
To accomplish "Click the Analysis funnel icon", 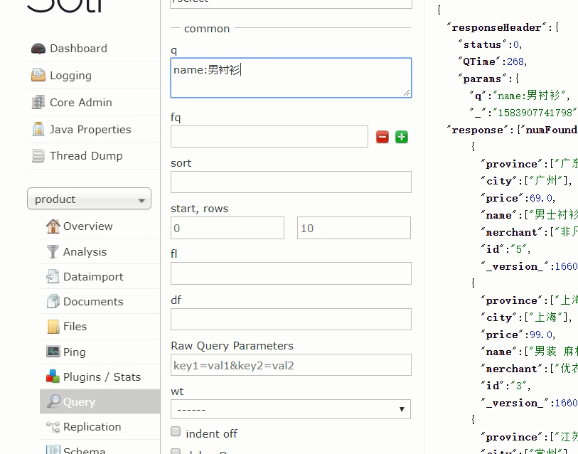I will tap(53, 252).
